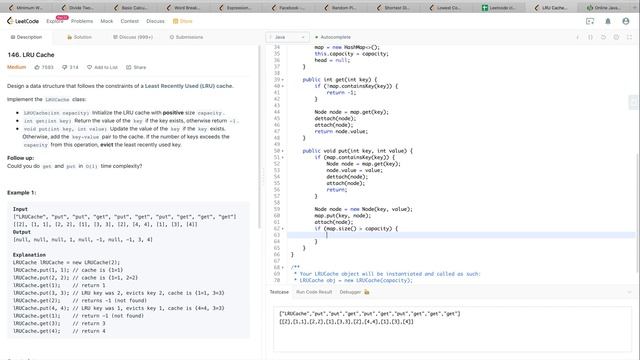Open the editor settings gear
The width and height of the screenshot is (640, 360).
[x=616, y=37]
